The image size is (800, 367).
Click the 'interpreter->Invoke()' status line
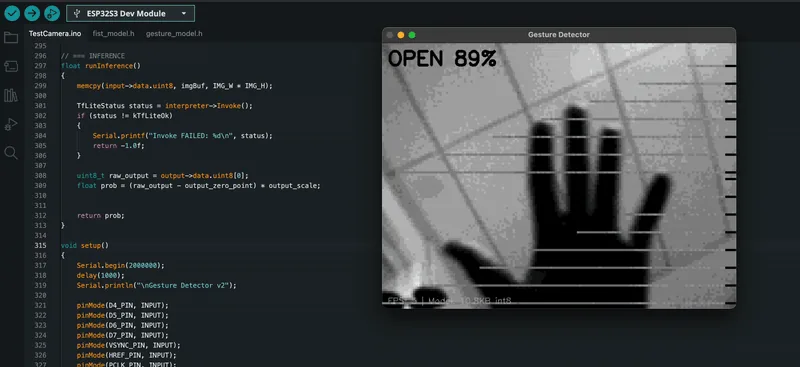164,106
